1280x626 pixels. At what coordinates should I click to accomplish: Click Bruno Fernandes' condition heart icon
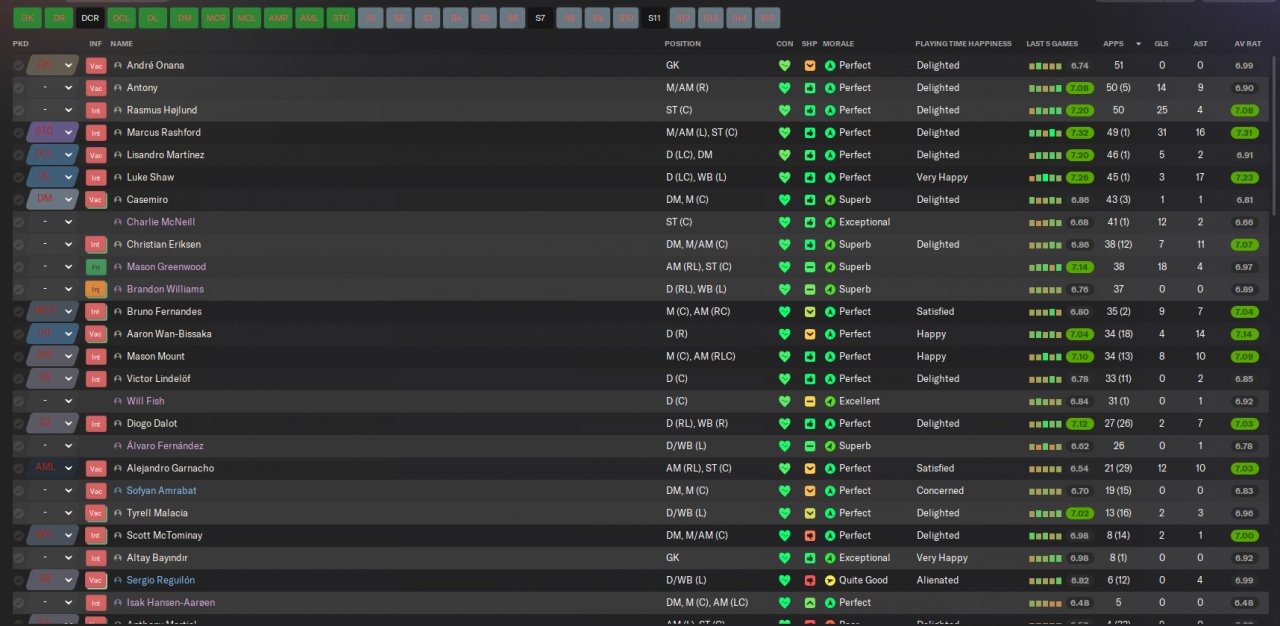pyautogui.click(x=785, y=311)
